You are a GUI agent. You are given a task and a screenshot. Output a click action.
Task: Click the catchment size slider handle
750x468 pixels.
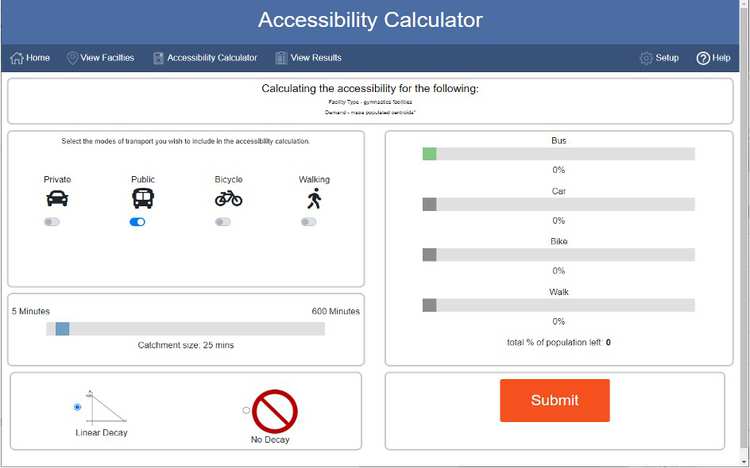pyautogui.click(x=62, y=328)
